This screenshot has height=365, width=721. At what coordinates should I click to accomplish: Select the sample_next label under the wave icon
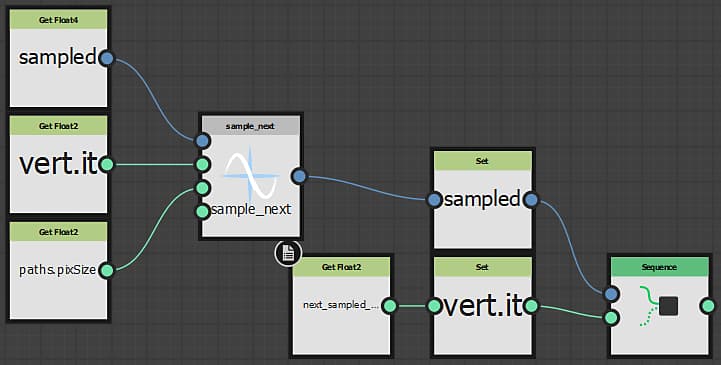pyautogui.click(x=251, y=210)
